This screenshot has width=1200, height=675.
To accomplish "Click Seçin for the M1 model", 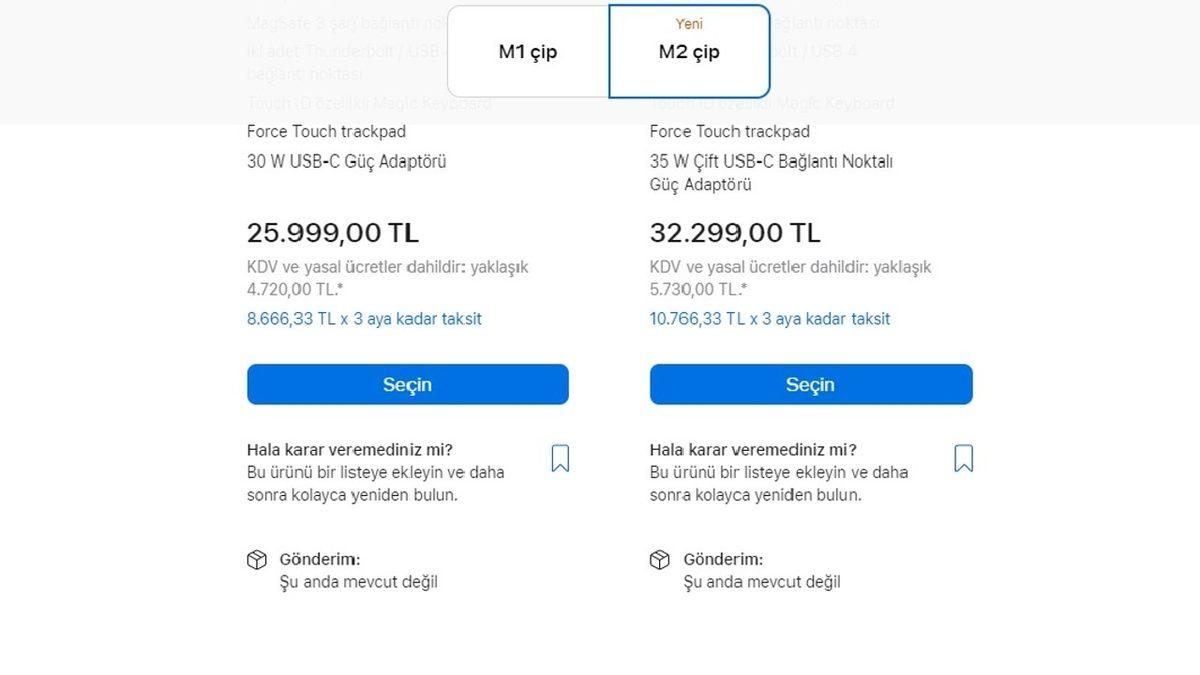I will click(x=408, y=384).
